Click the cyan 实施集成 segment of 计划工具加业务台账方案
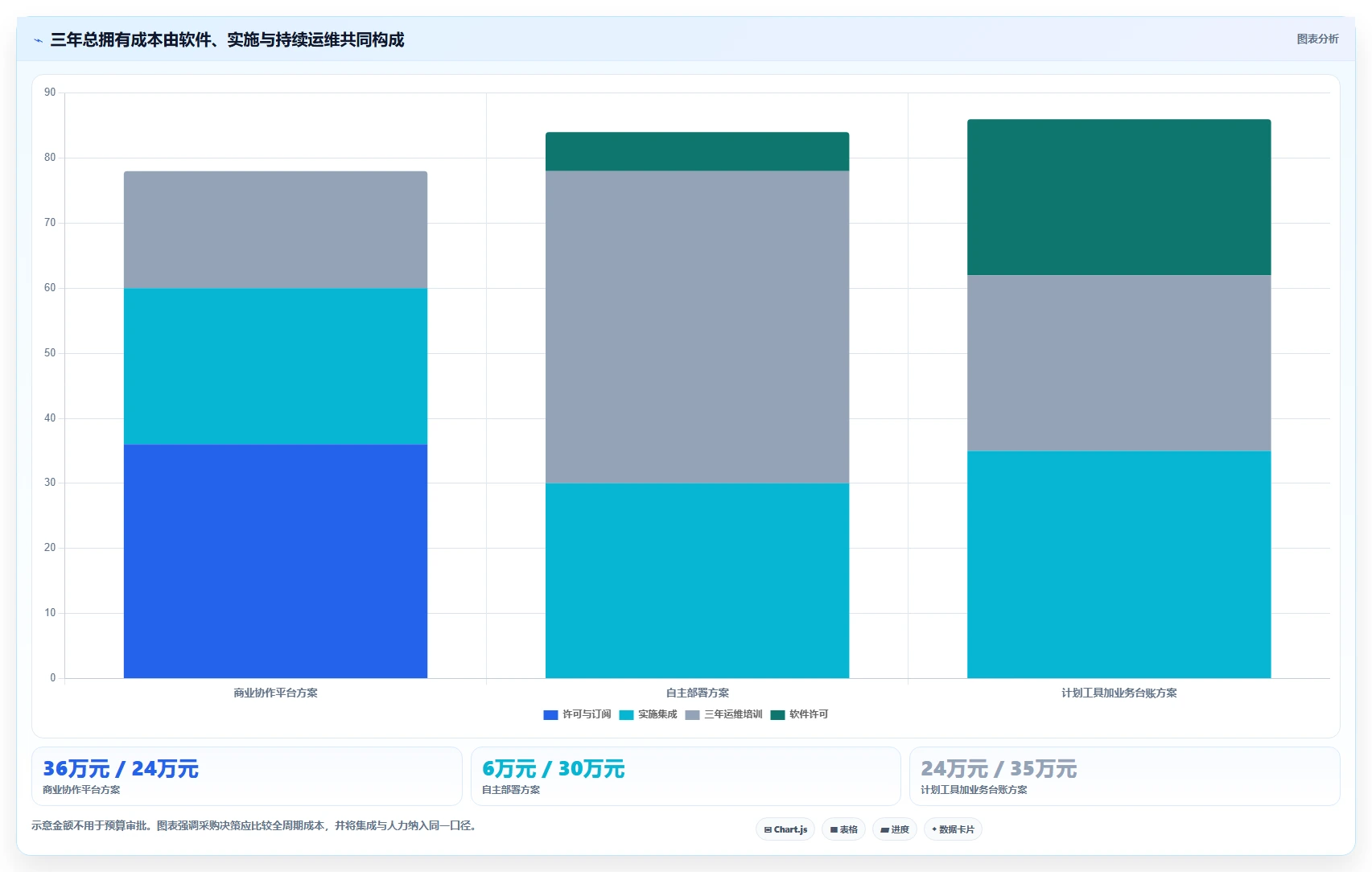 tap(1119, 564)
